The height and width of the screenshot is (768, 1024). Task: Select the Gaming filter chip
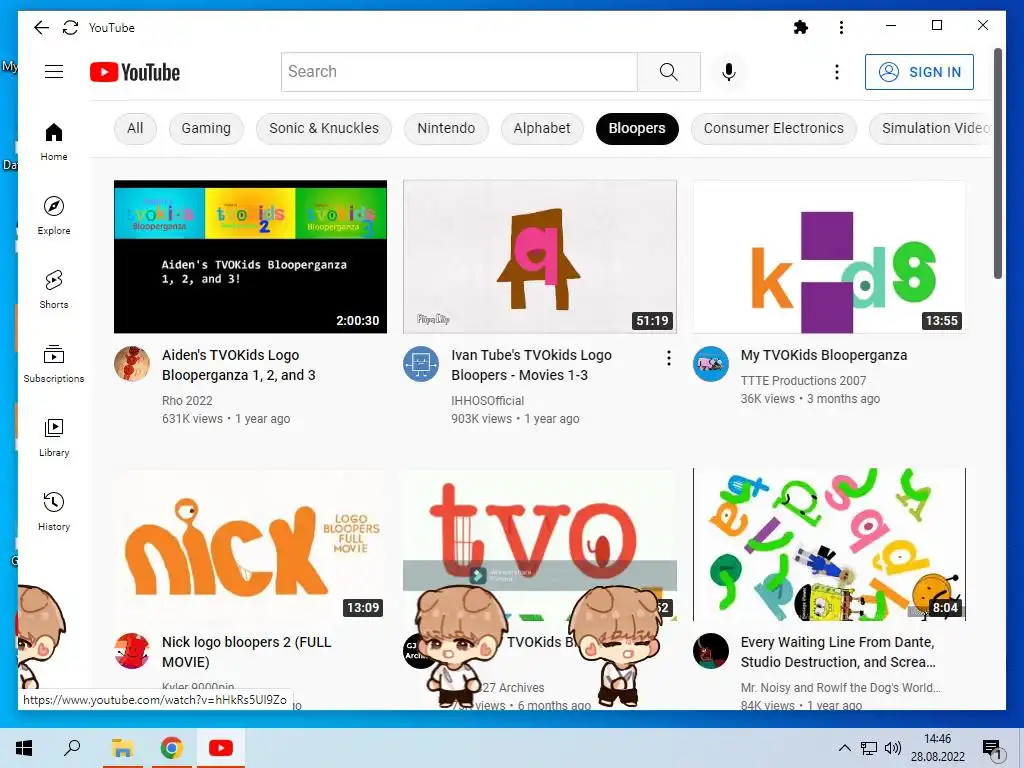(x=206, y=128)
